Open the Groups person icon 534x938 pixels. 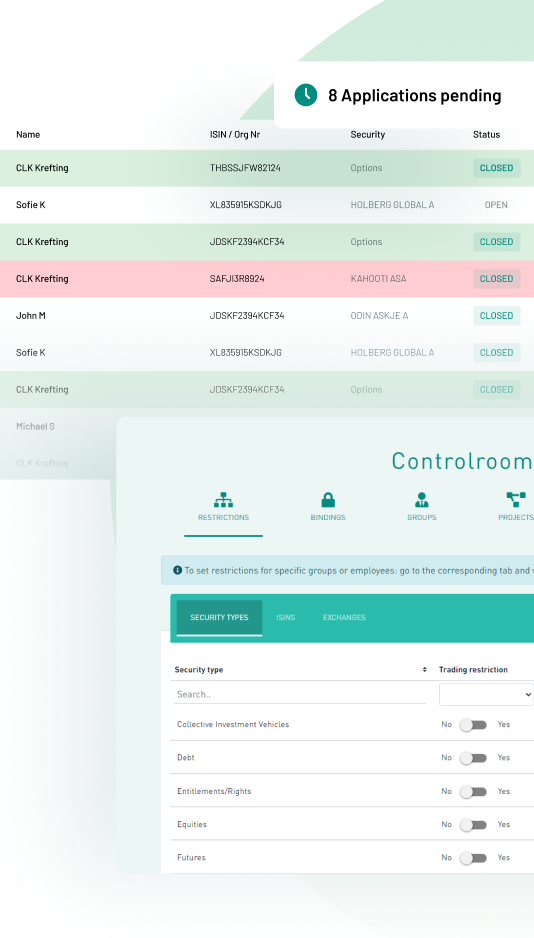coord(422,500)
